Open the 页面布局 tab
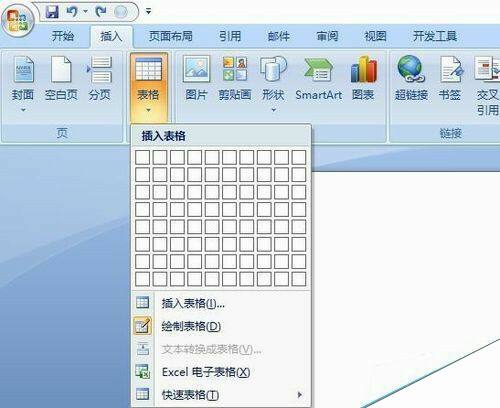The width and height of the screenshot is (500, 408). click(x=171, y=36)
